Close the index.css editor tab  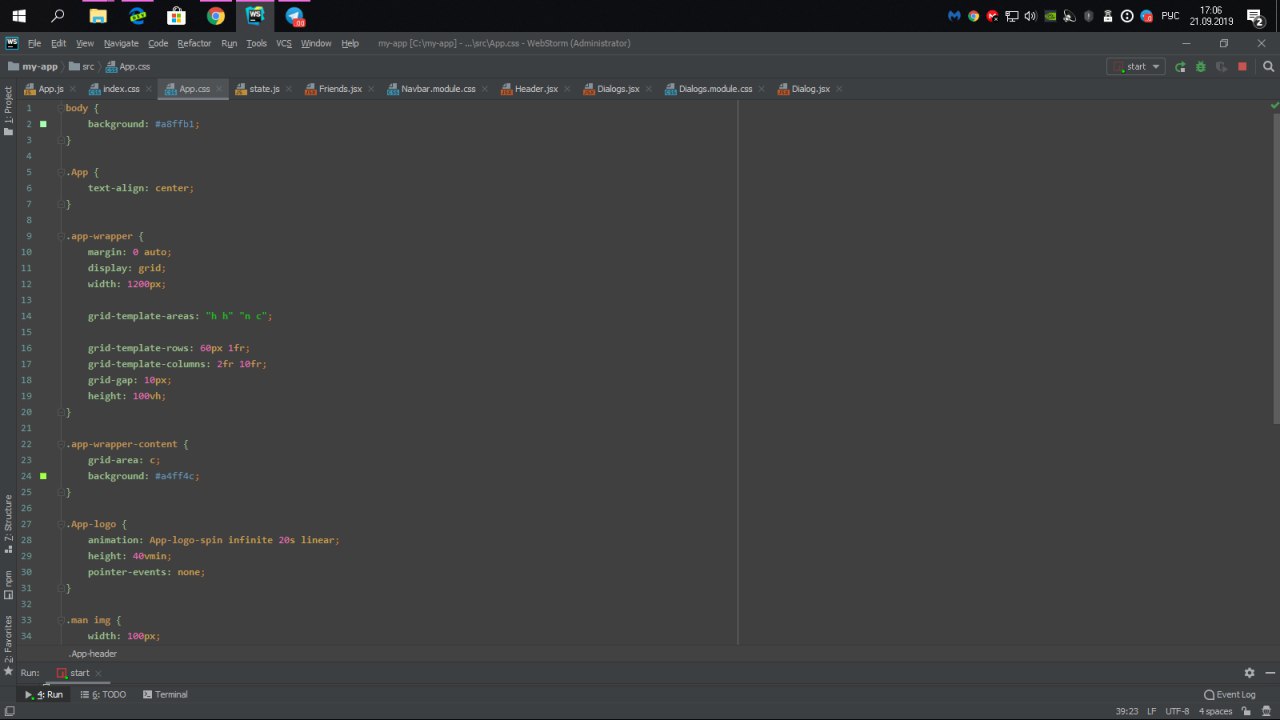148,89
